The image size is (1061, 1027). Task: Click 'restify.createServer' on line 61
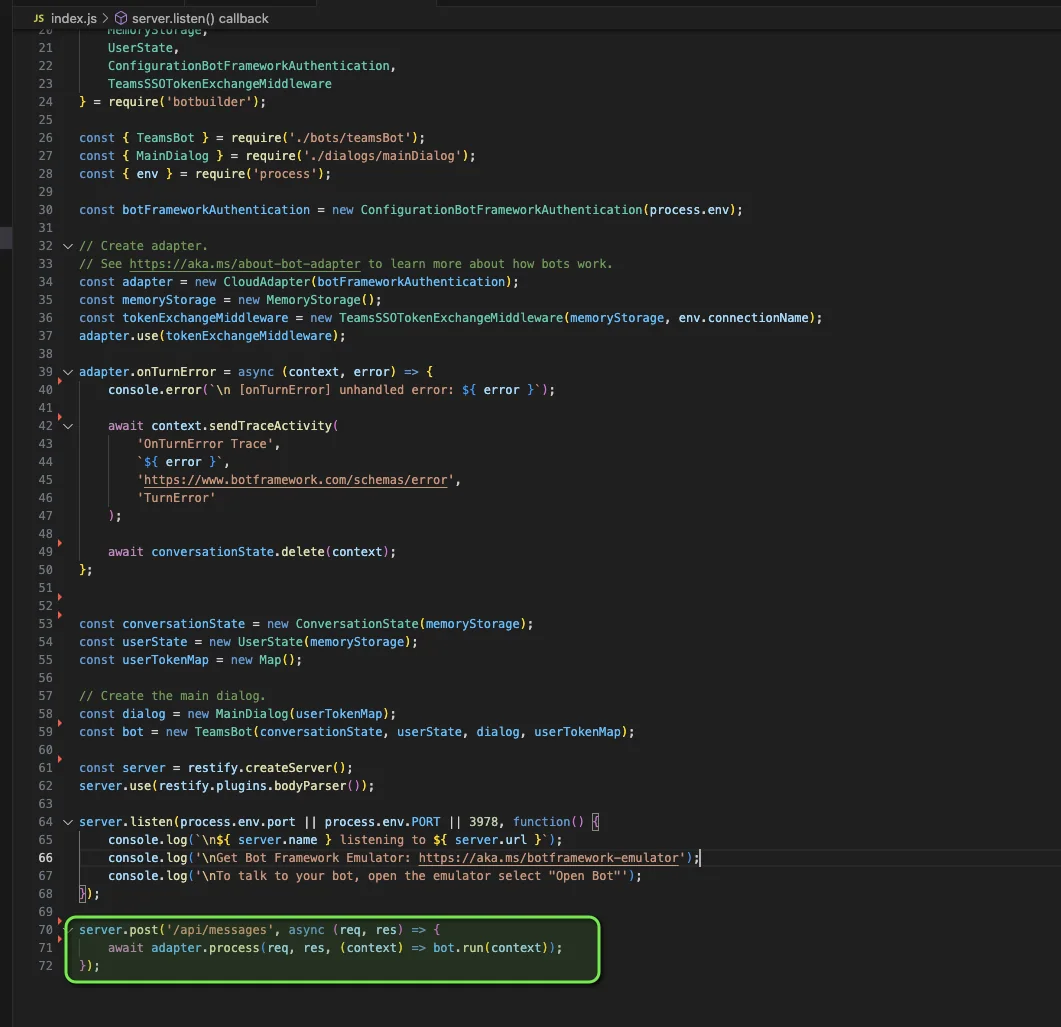pos(260,768)
